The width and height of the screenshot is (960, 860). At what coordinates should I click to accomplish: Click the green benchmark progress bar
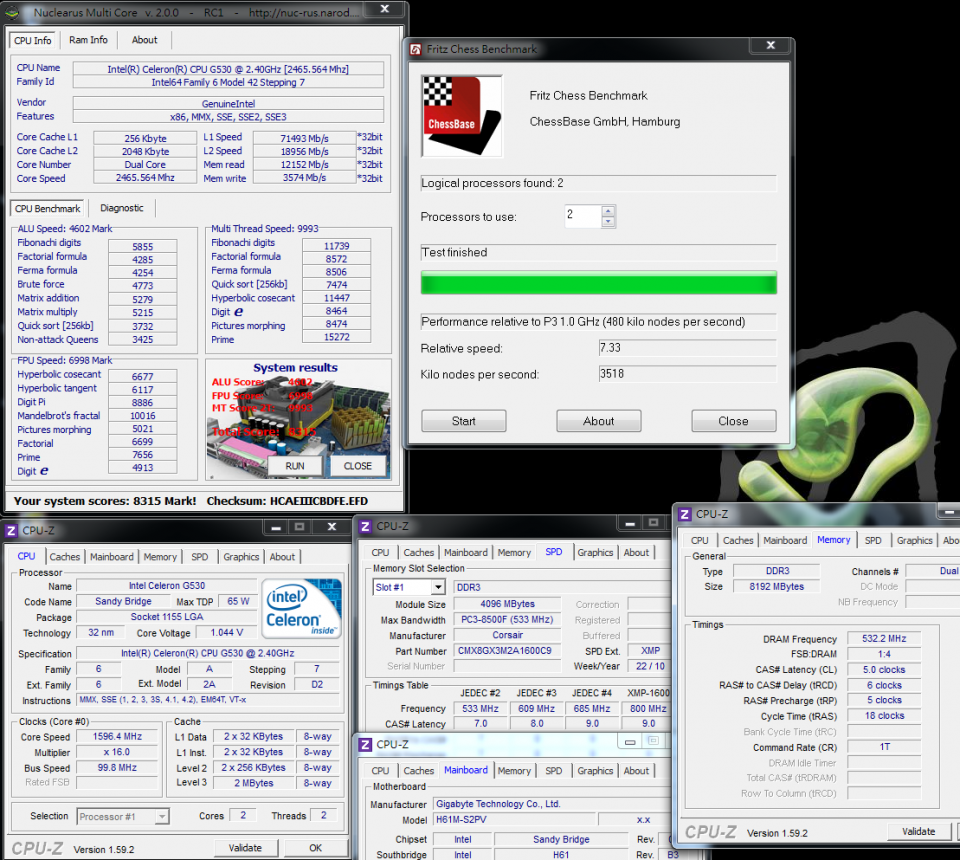598,282
